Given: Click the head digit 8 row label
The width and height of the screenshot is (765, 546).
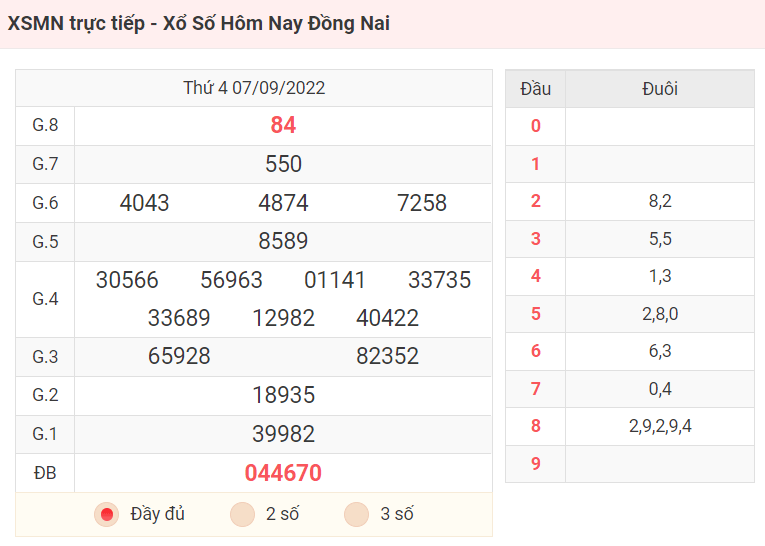Looking at the screenshot, I should coord(536,426).
